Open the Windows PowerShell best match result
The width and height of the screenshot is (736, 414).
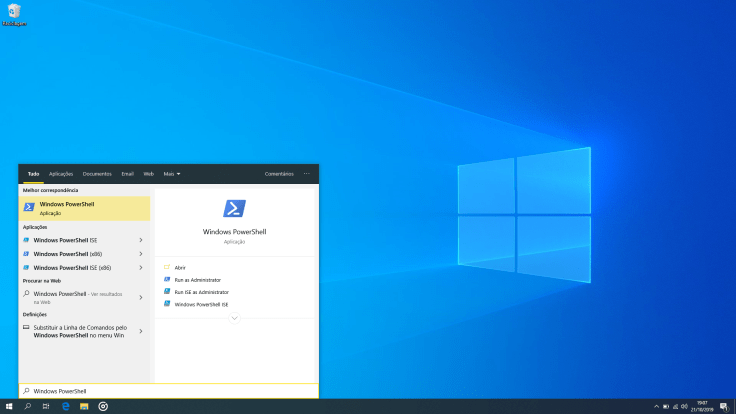click(x=84, y=208)
